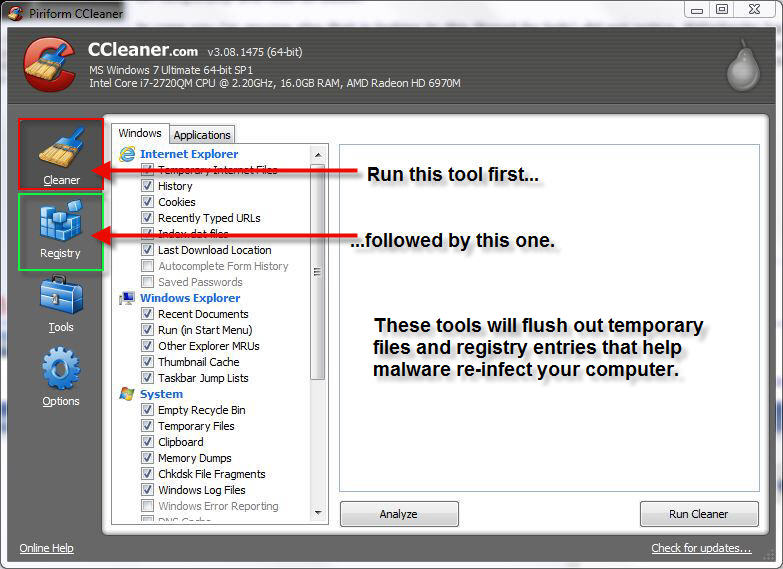Close the CCleaner window
This screenshot has height=569, width=783.
pos(755,9)
